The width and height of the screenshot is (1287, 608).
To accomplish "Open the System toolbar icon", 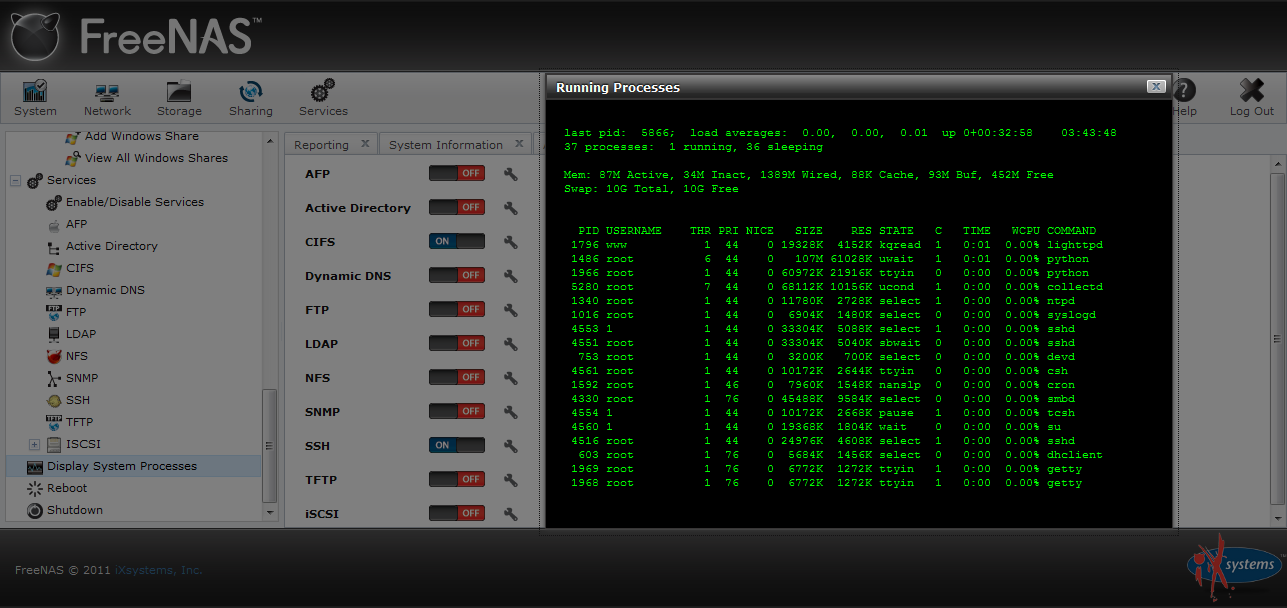I will point(35,98).
